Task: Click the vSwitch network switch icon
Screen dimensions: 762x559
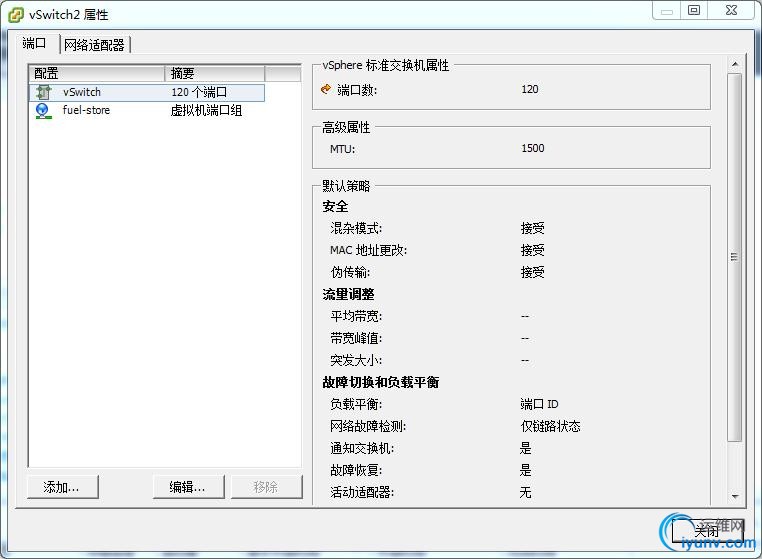Action: pyautogui.click(x=43, y=92)
